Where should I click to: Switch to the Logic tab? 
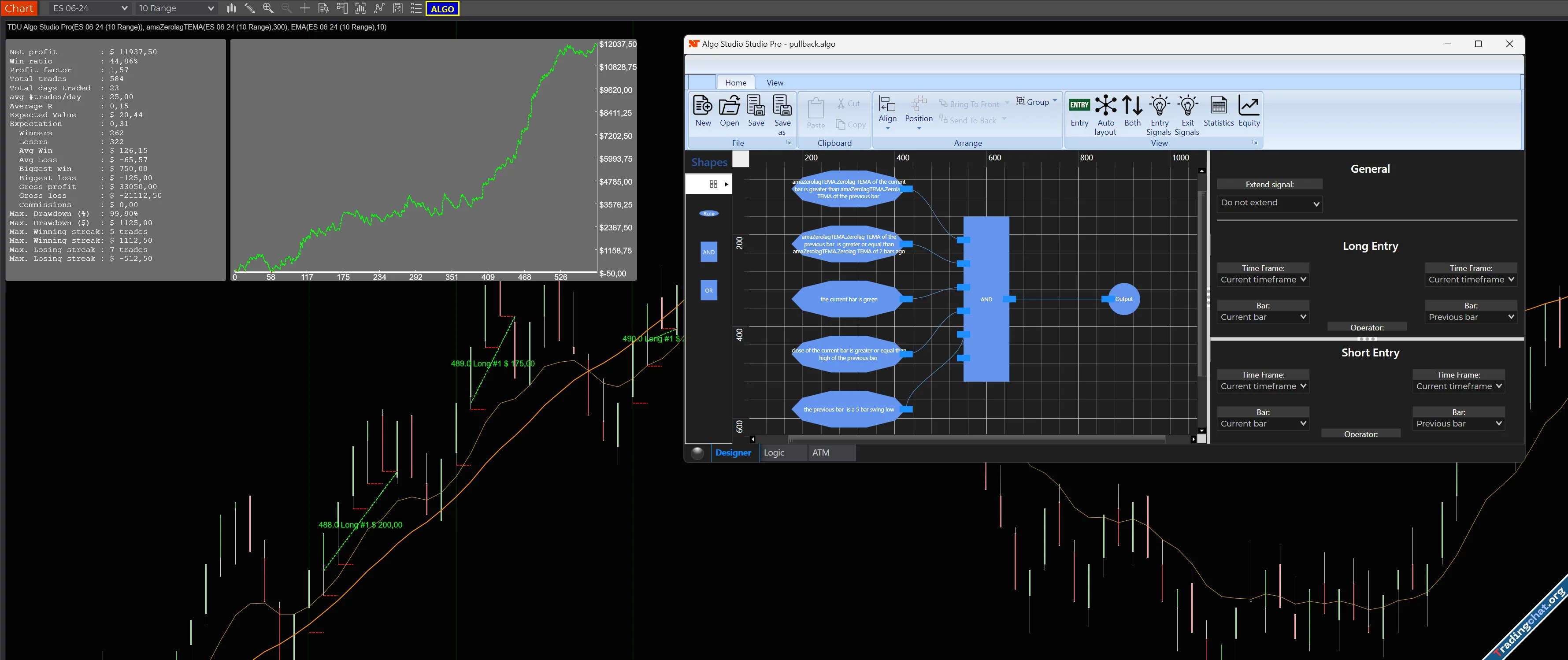774,452
